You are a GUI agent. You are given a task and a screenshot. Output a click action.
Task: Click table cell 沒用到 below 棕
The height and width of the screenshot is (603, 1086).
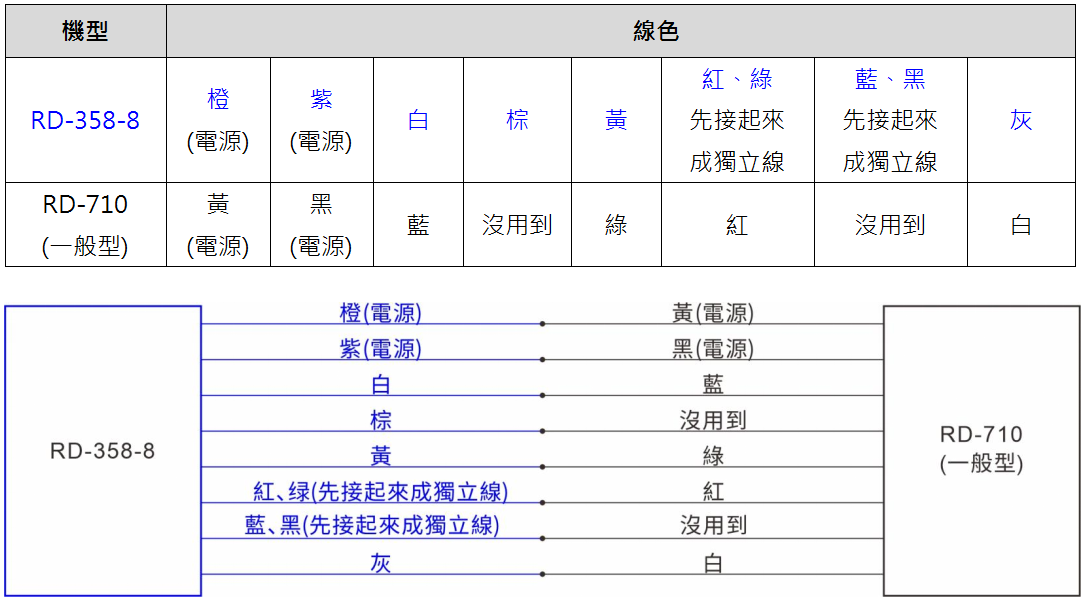point(517,225)
